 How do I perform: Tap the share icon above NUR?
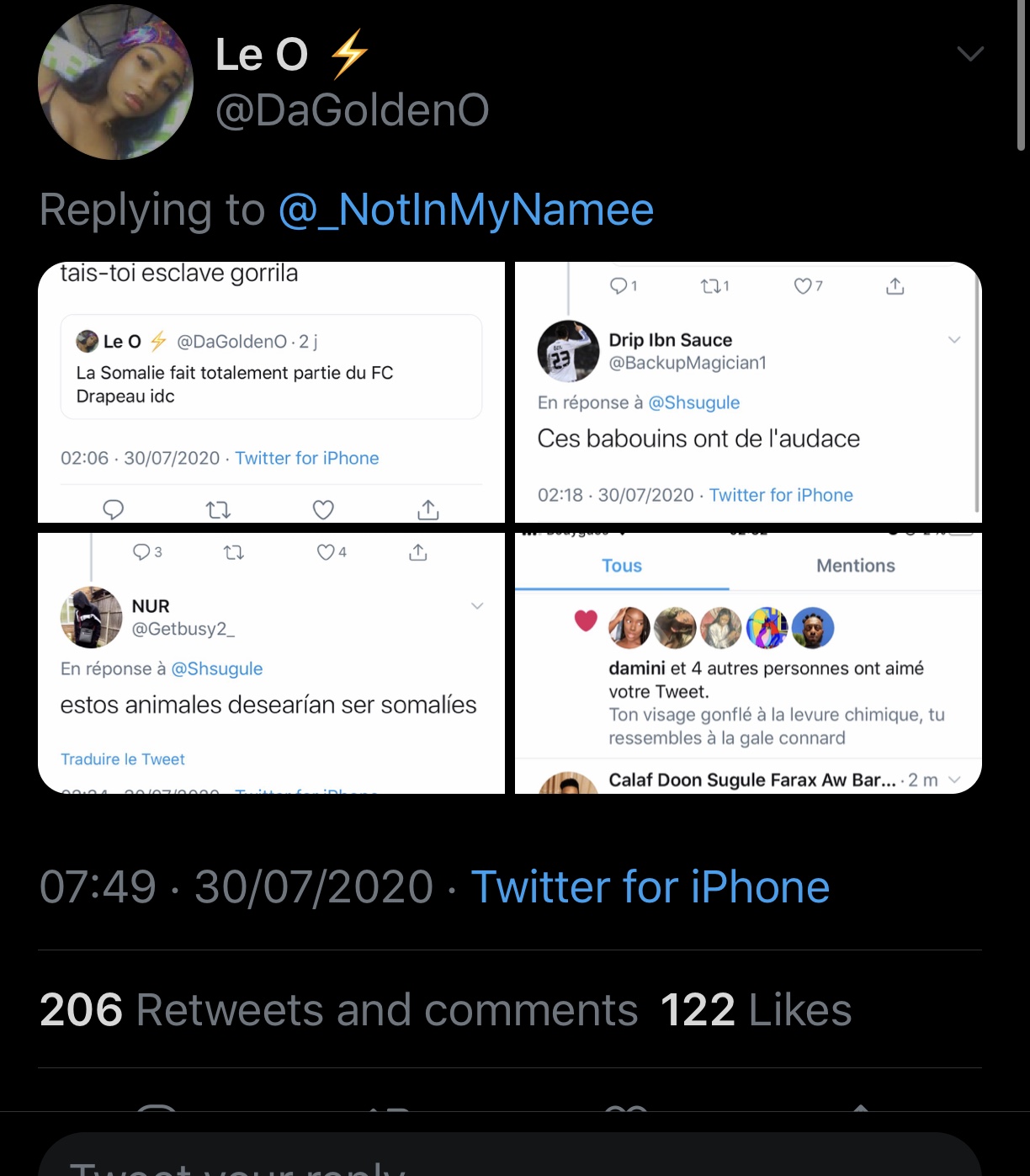point(418,552)
